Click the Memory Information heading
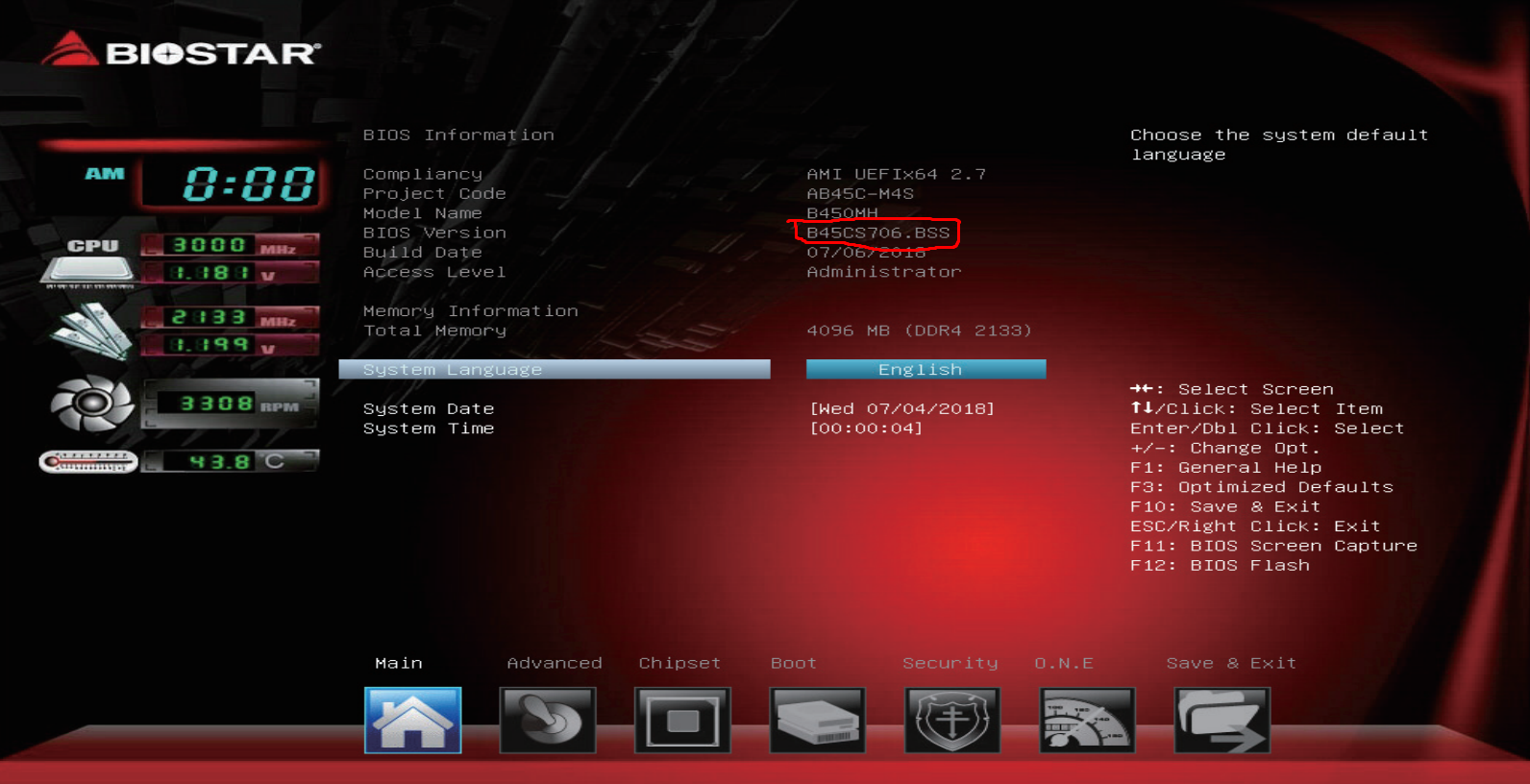This screenshot has height=784, width=1530. [x=471, y=310]
